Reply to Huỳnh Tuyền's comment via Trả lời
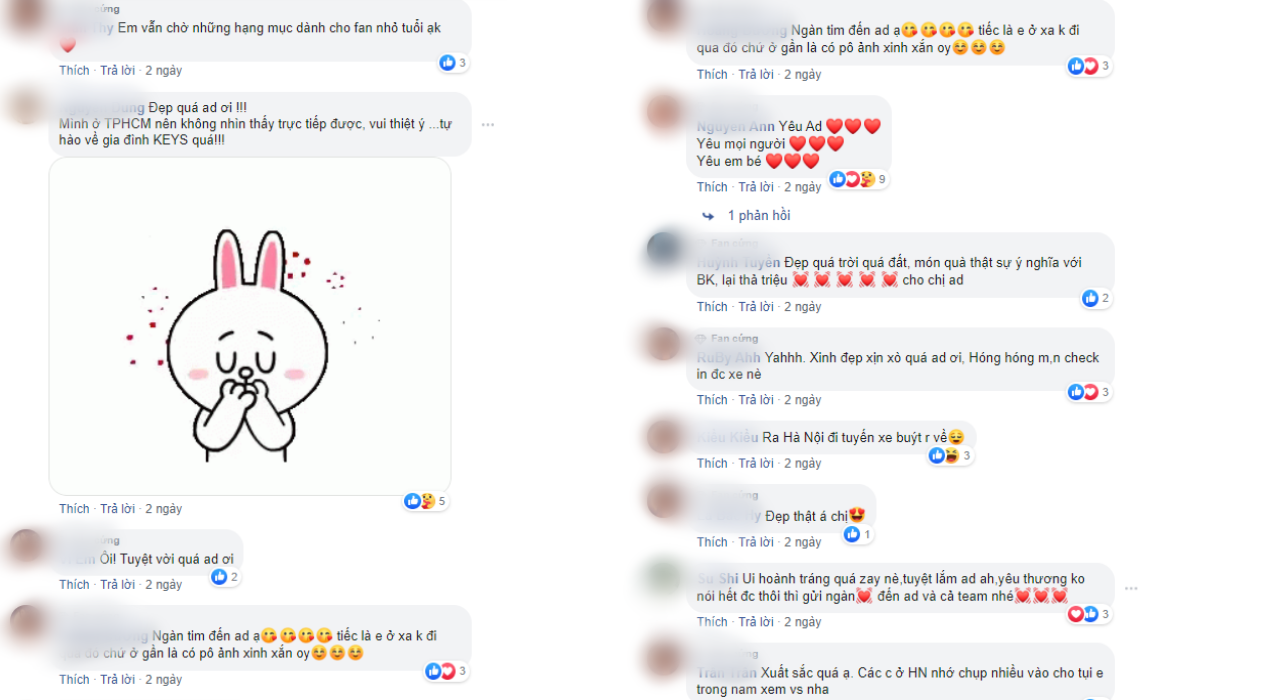The width and height of the screenshot is (1278, 700). 757,307
